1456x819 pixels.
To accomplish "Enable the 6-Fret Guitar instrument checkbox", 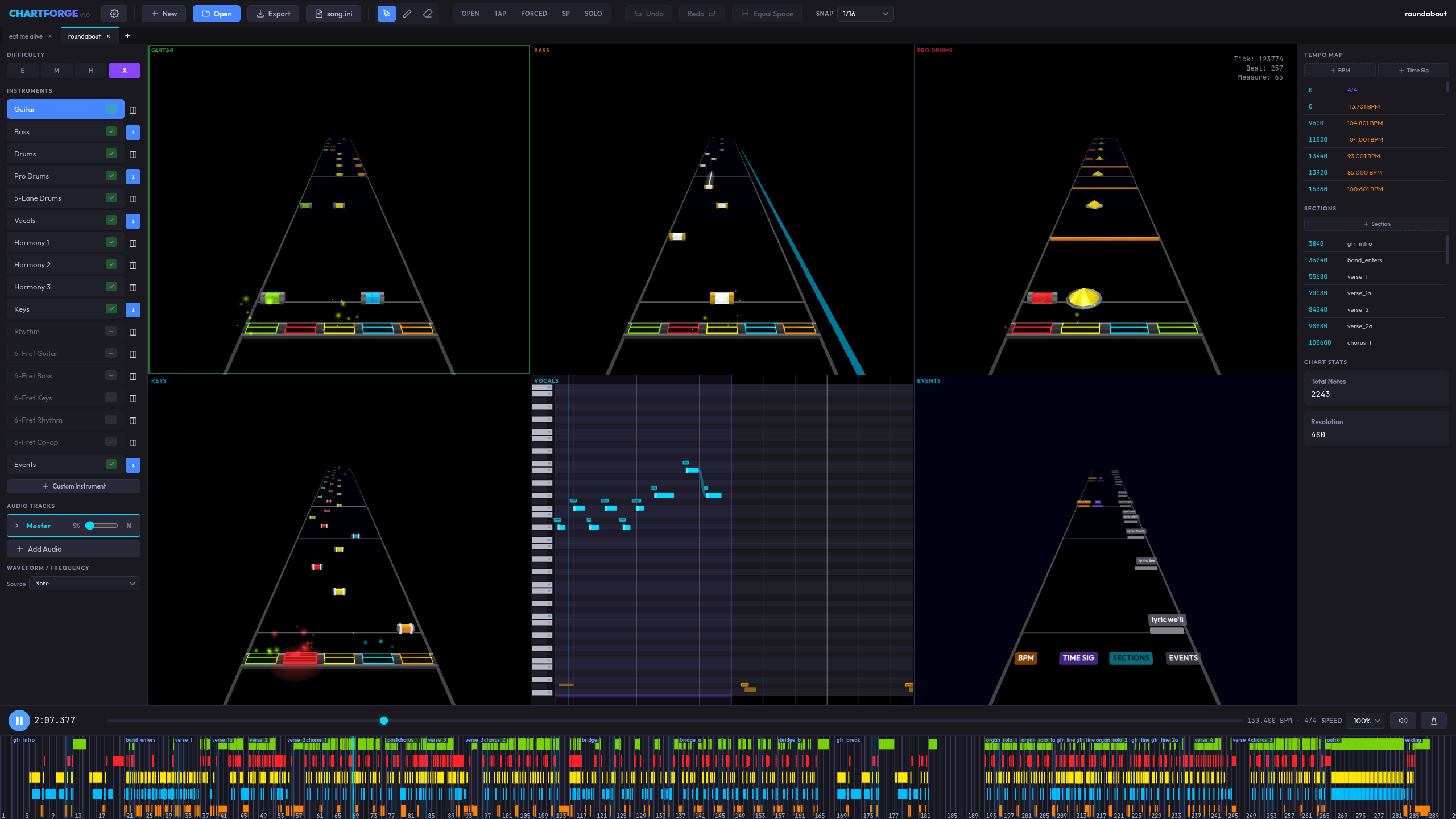I will pyautogui.click(x=111, y=353).
